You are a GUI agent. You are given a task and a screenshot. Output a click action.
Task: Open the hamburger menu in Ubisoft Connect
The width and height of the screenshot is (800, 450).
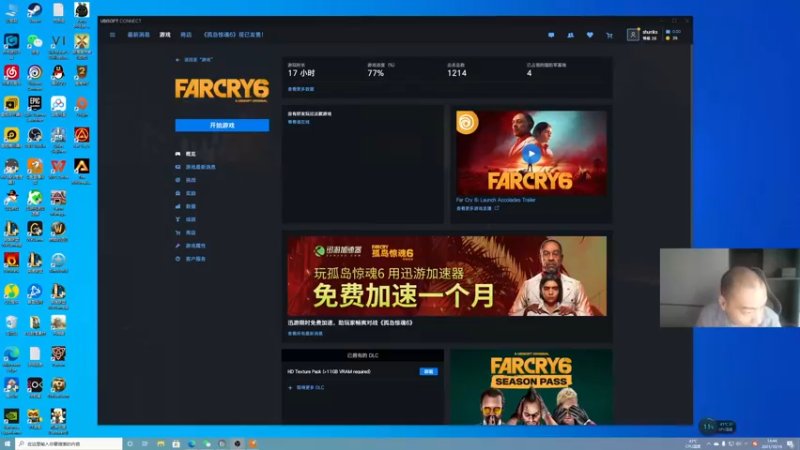(112, 35)
